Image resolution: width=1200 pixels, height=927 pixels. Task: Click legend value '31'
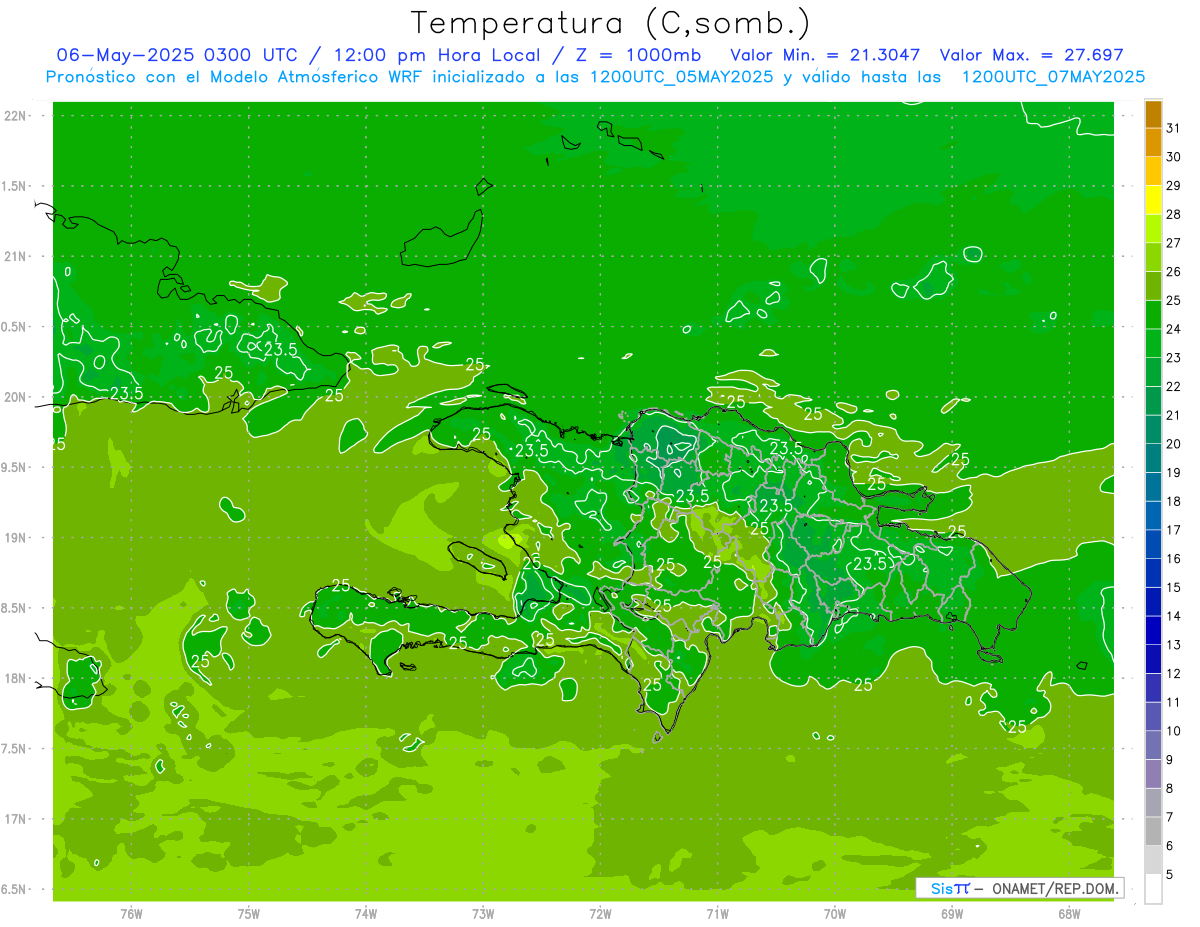(x=1173, y=128)
